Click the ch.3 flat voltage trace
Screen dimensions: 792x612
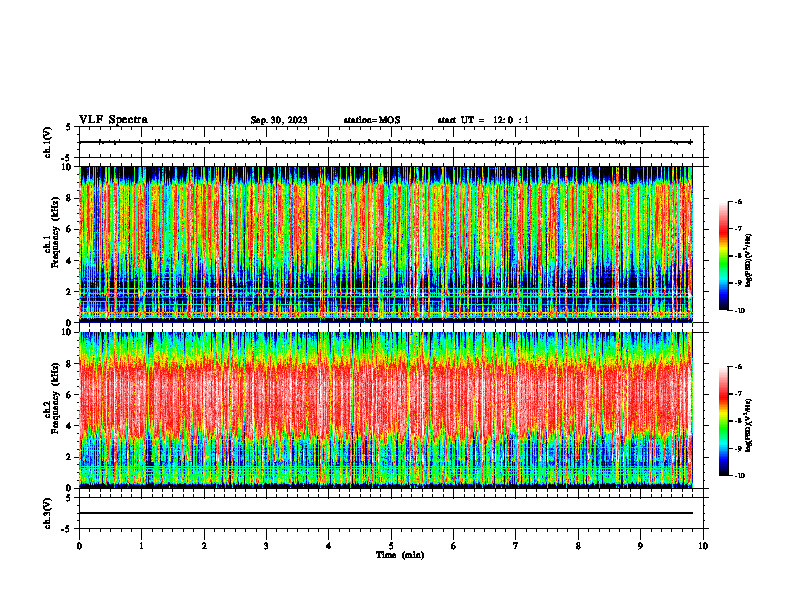(x=385, y=513)
